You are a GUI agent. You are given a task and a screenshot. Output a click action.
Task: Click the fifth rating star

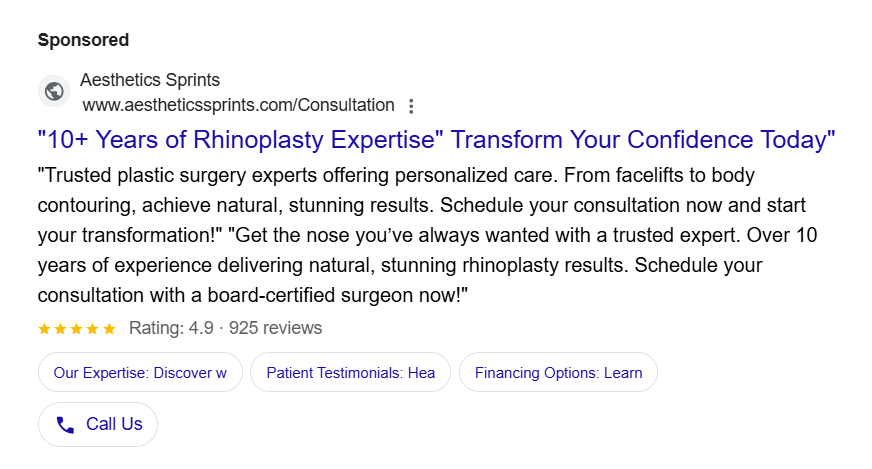110,329
